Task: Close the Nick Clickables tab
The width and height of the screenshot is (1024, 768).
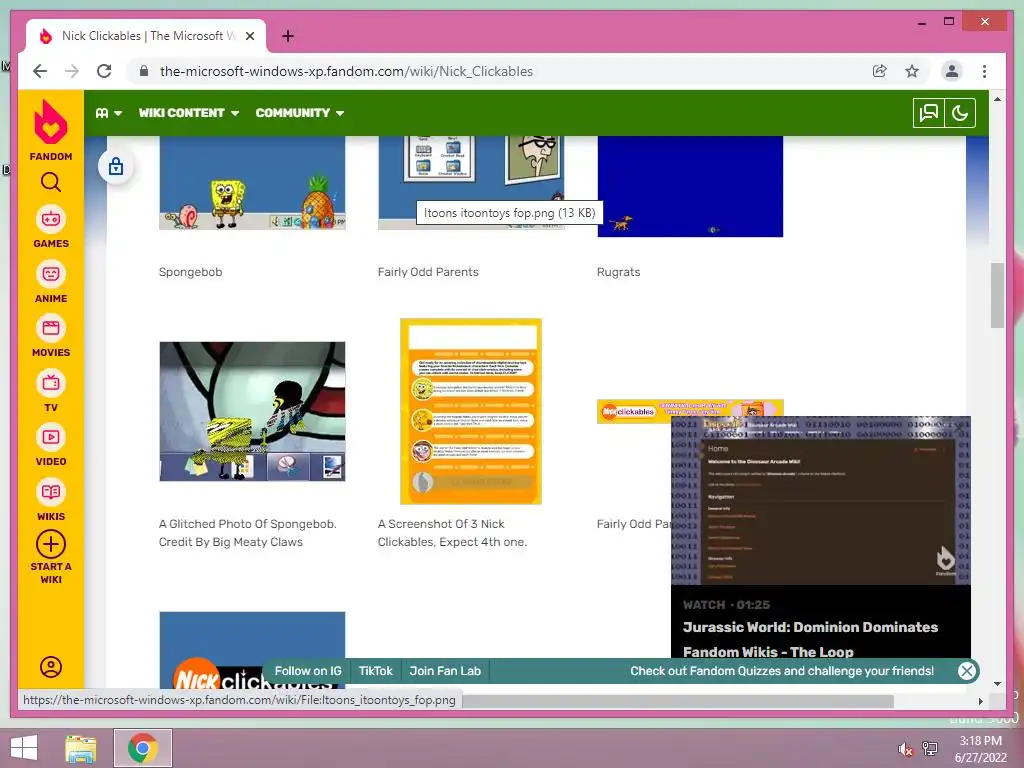Action: click(249, 36)
